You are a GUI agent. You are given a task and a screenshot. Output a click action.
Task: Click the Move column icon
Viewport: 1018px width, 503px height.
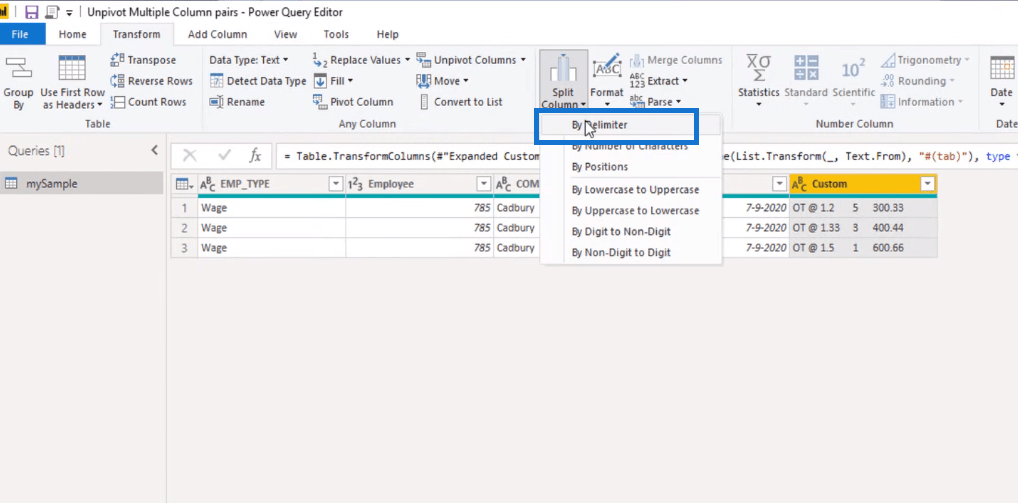423,81
